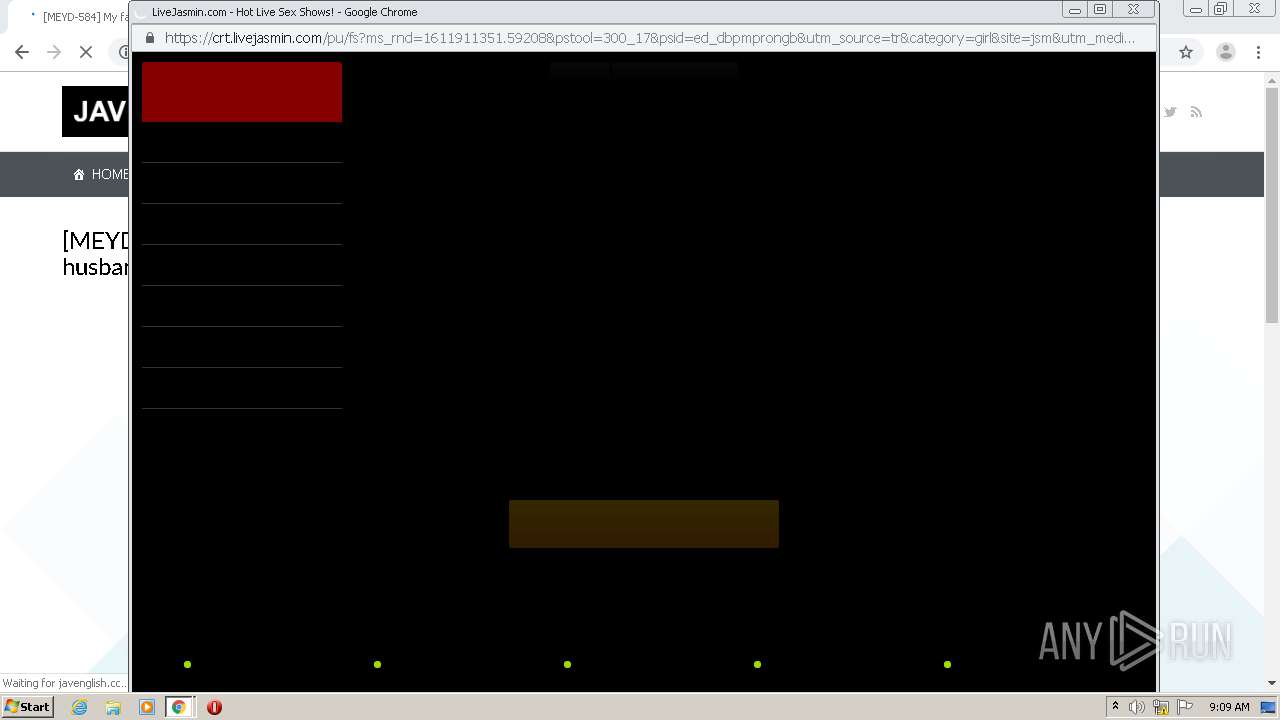Click the scroll up arrow of the page scrollbar

(x=1272, y=83)
